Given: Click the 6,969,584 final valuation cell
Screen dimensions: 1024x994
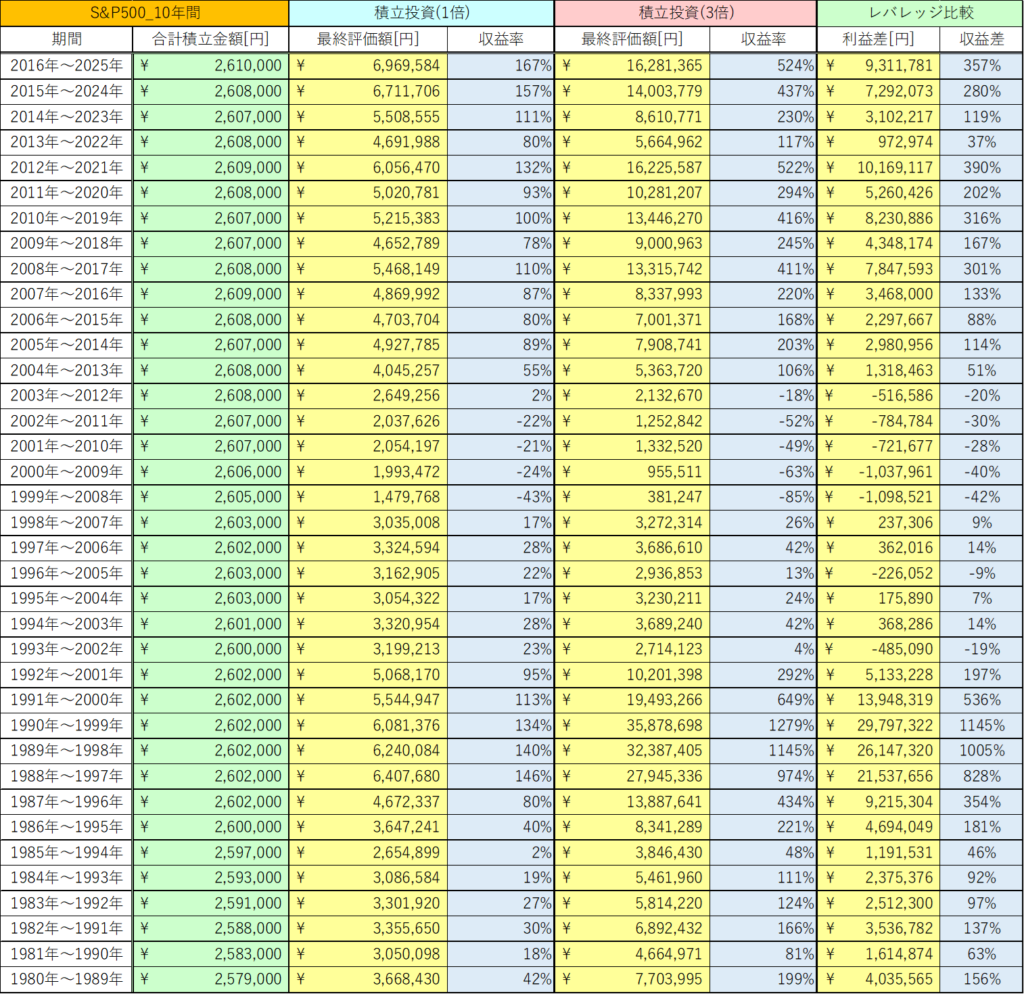Looking at the screenshot, I should [368, 65].
